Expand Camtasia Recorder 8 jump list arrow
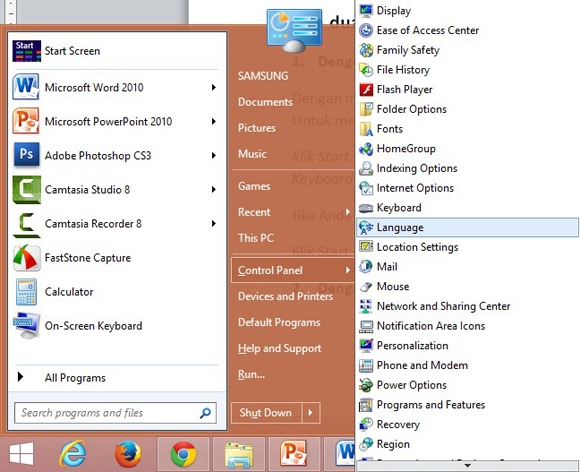The height and width of the screenshot is (472, 580). [x=213, y=223]
